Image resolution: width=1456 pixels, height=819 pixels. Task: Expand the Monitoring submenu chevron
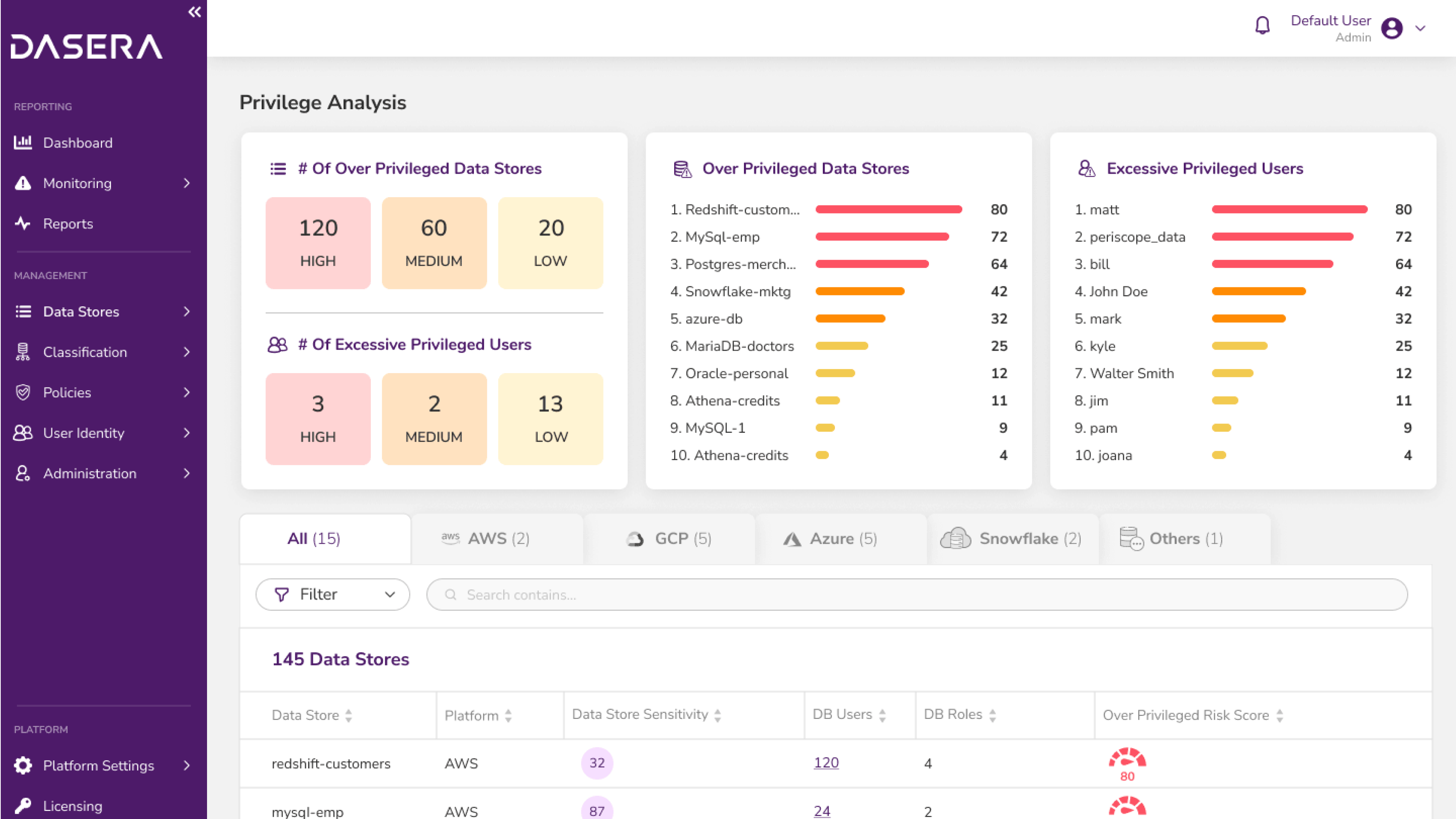[187, 183]
